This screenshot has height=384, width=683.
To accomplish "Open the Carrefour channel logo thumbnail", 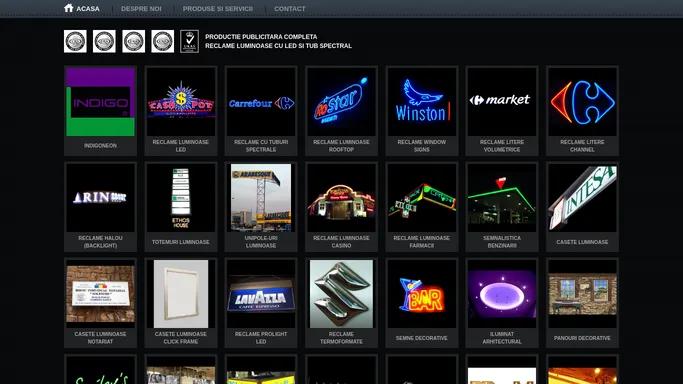I will [x=582, y=101].
